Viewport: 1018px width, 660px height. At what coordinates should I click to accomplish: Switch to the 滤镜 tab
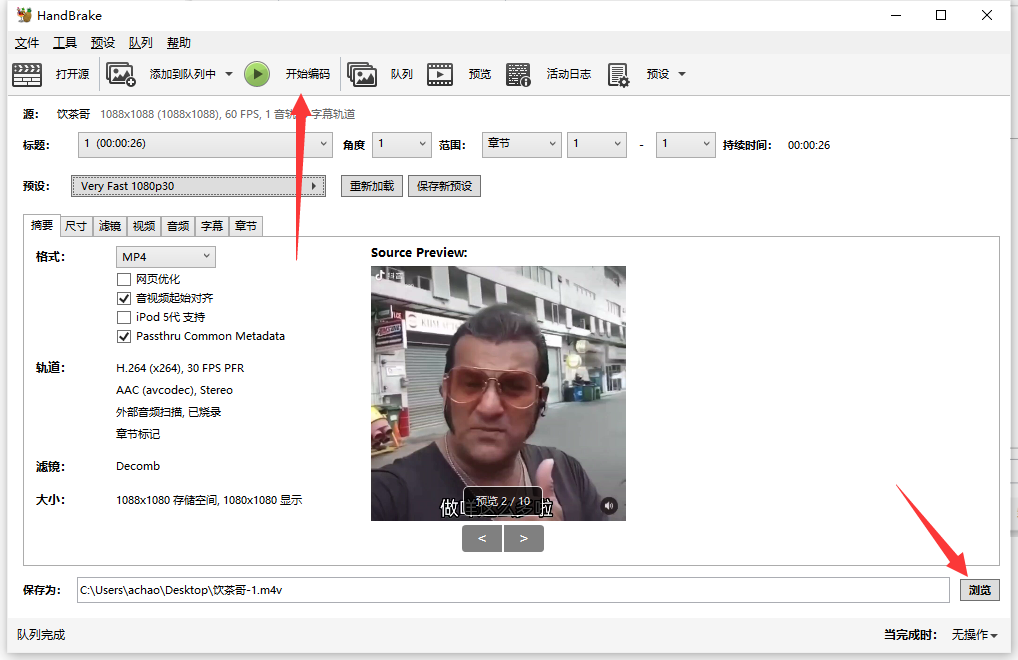109,226
